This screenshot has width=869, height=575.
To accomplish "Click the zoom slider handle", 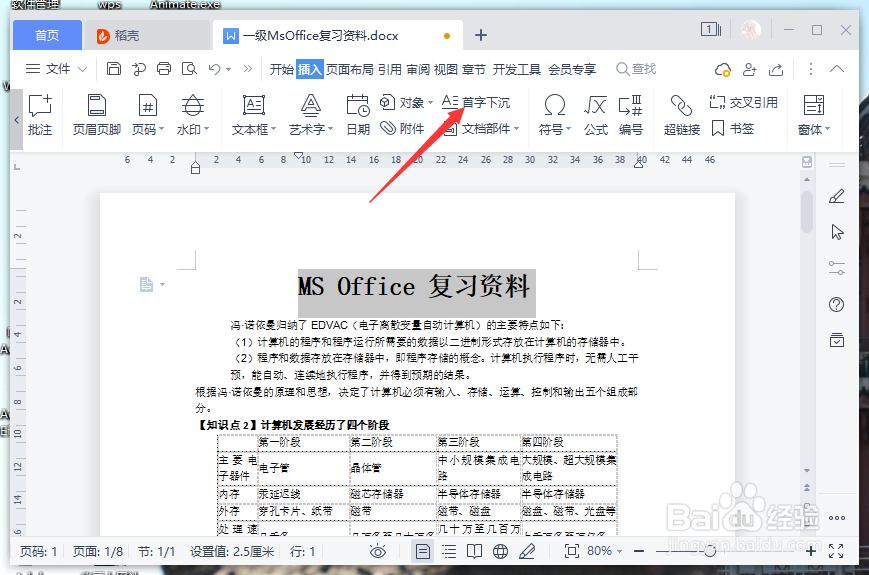I will [x=709, y=551].
